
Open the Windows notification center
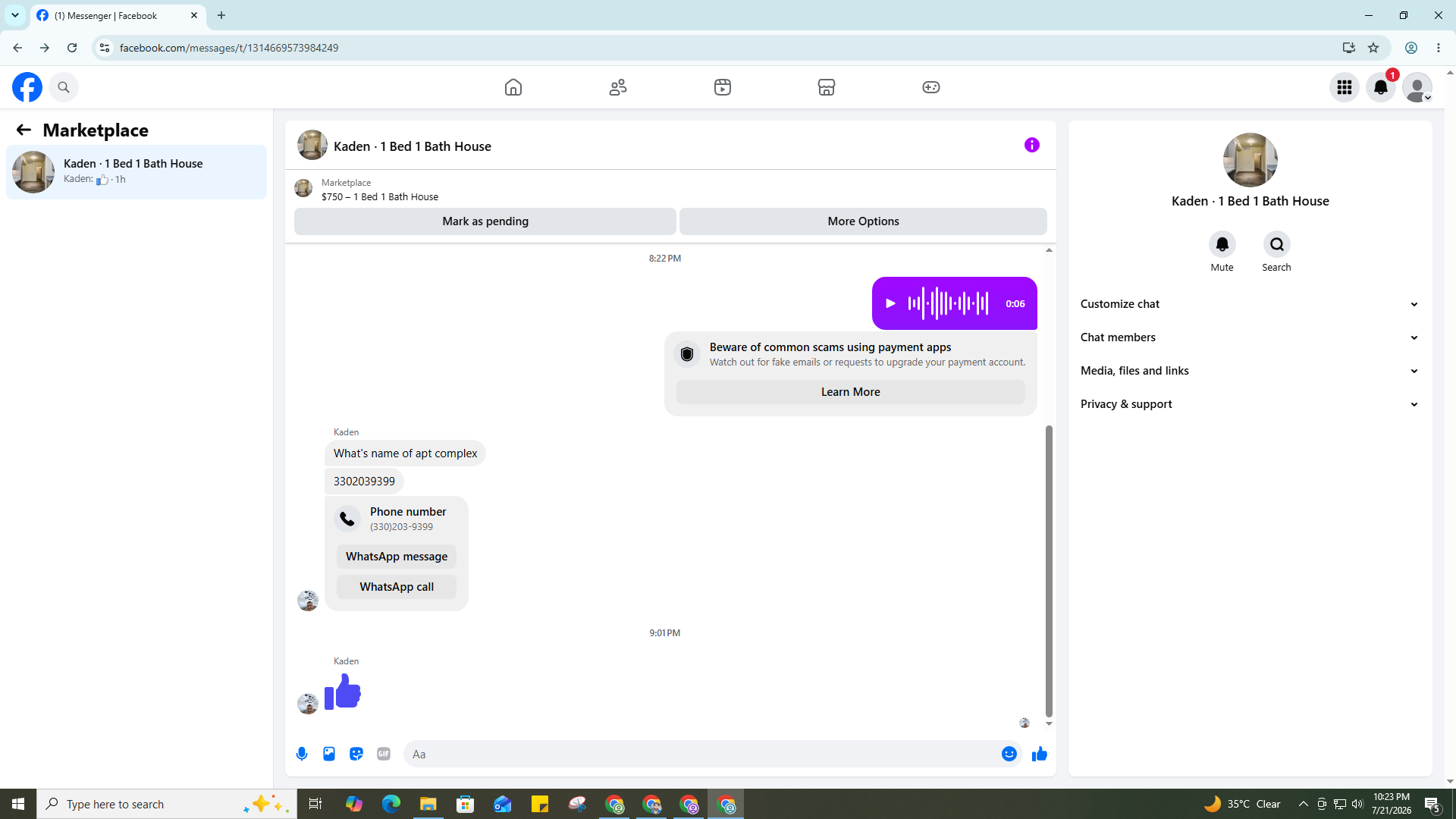[1432, 804]
